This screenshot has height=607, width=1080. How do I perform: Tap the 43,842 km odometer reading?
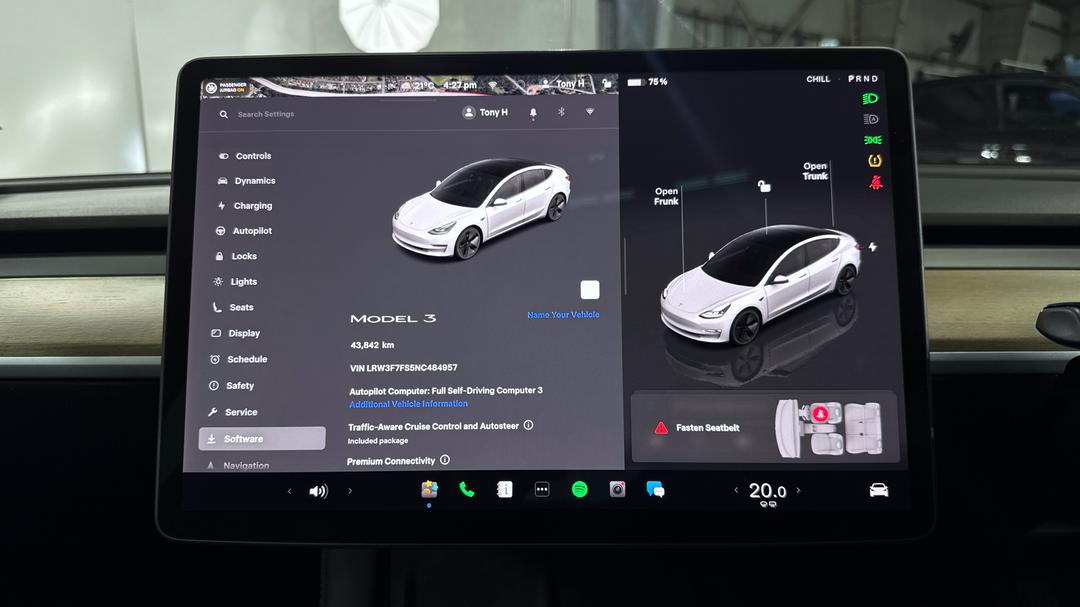click(x=372, y=345)
